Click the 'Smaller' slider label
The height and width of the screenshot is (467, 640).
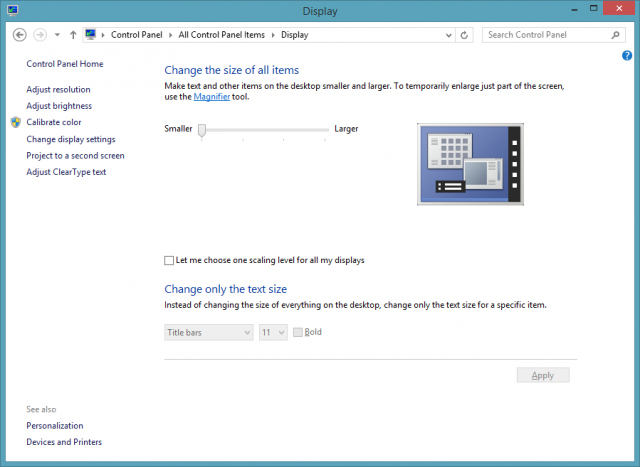[x=178, y=129]
